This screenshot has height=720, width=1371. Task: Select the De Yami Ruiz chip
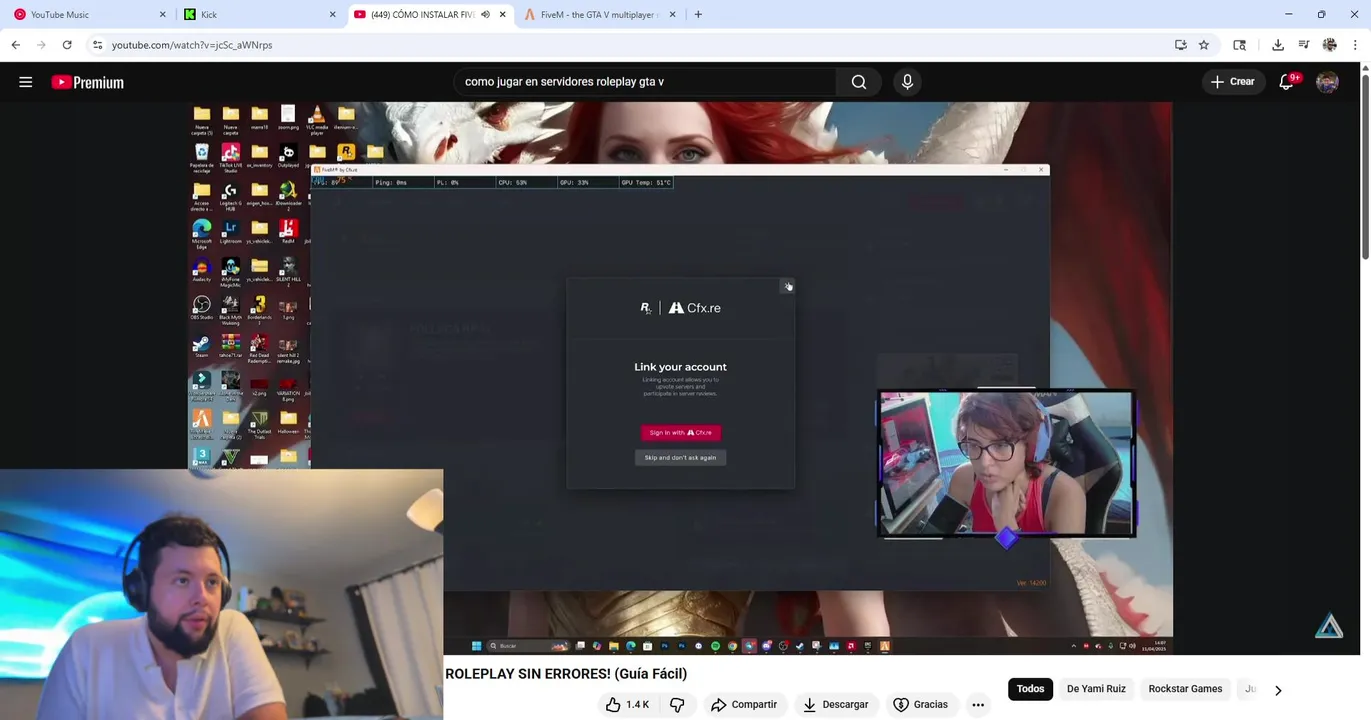[x=1096, y=689]
